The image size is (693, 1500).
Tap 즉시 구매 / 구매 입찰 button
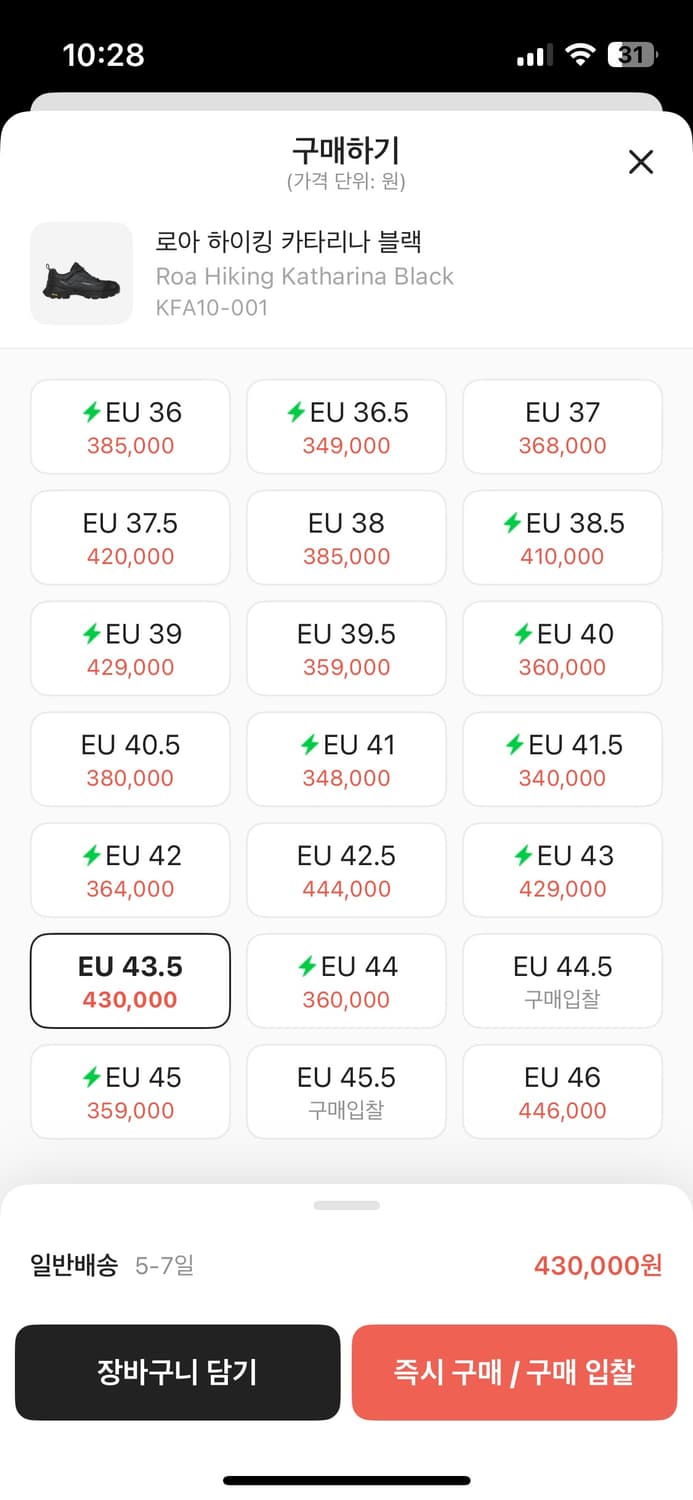515,1373
